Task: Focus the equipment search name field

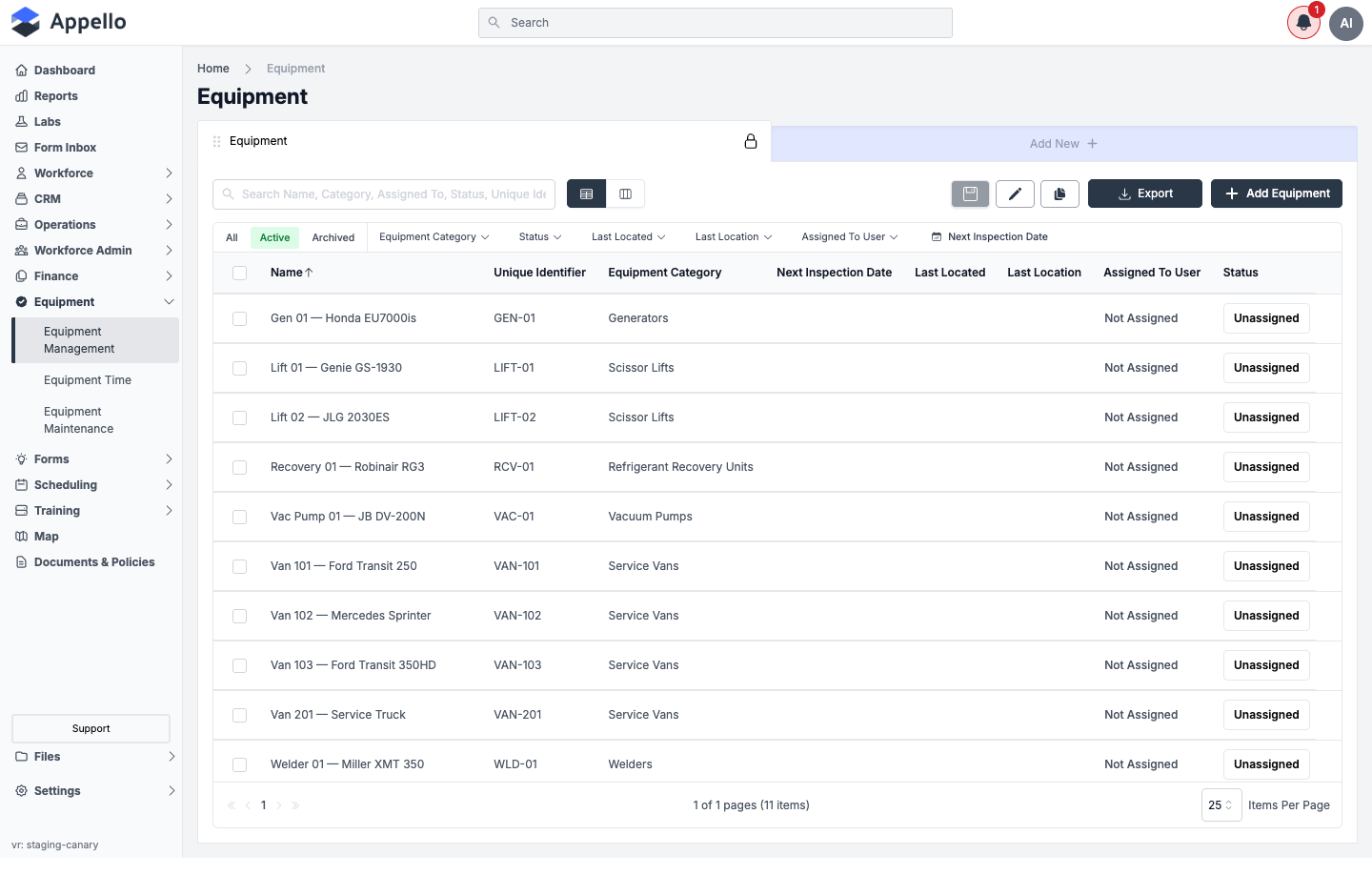Action: [384, 194]
